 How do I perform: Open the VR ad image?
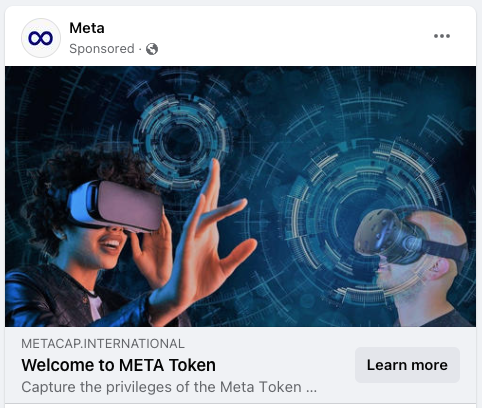click(240, 196)
